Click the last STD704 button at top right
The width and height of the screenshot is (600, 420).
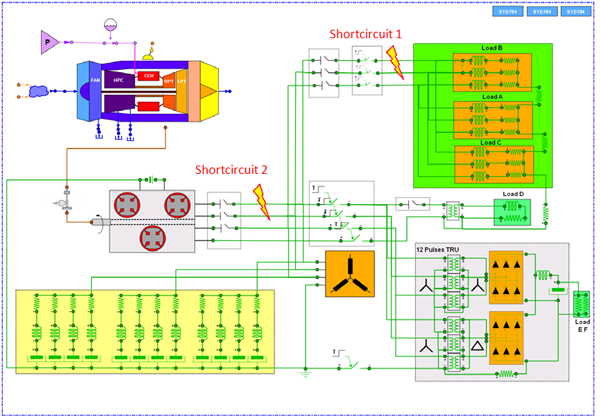pos(575,13)
